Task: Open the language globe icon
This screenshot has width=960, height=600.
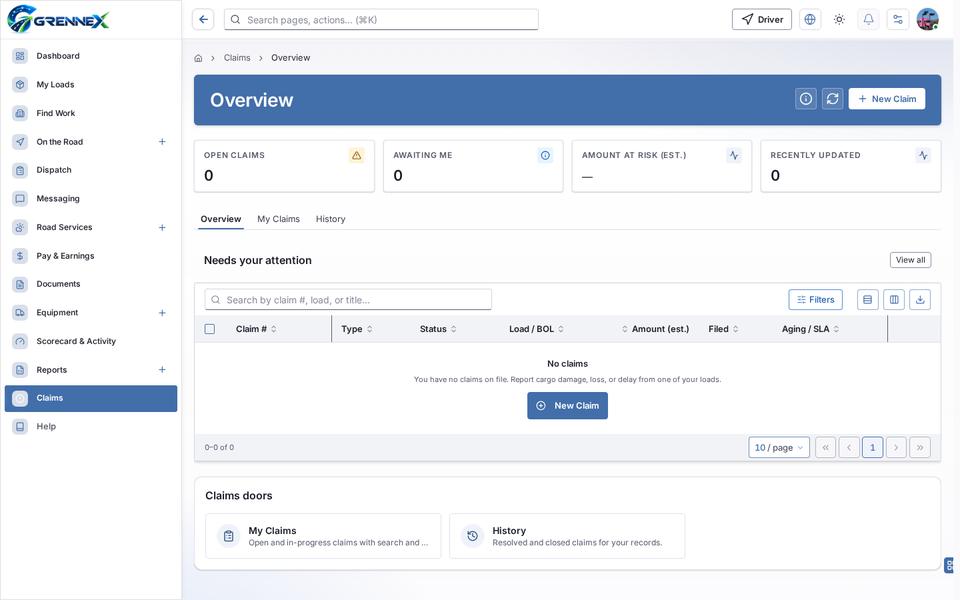Action: tap(809, 20)
